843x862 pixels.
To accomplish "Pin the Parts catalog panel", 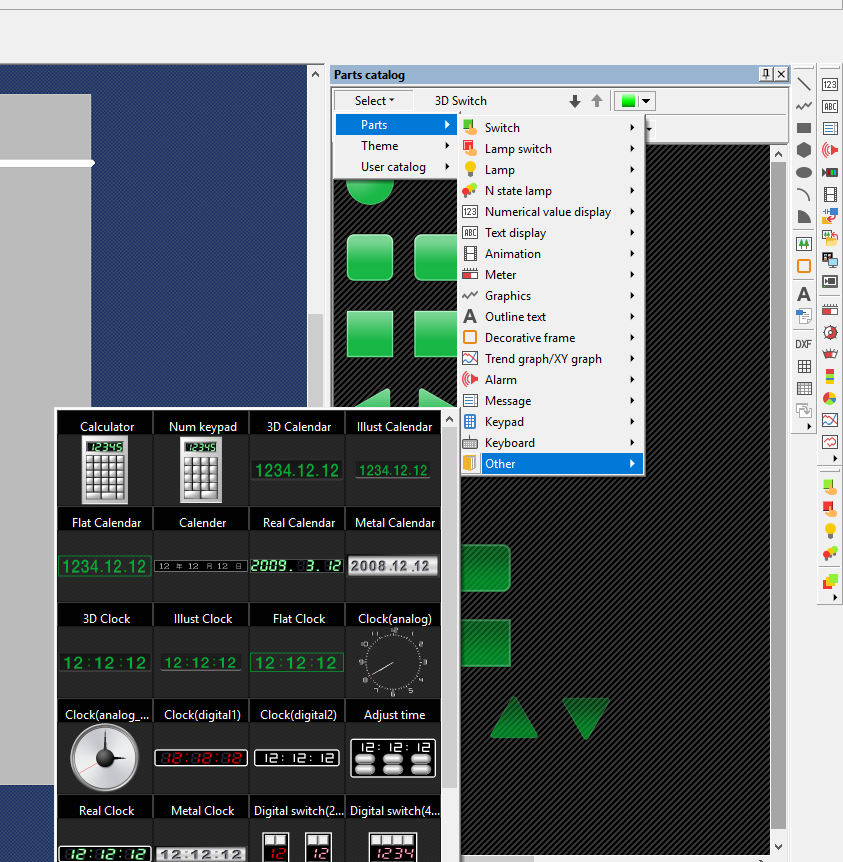I will [x=765, y=74].
